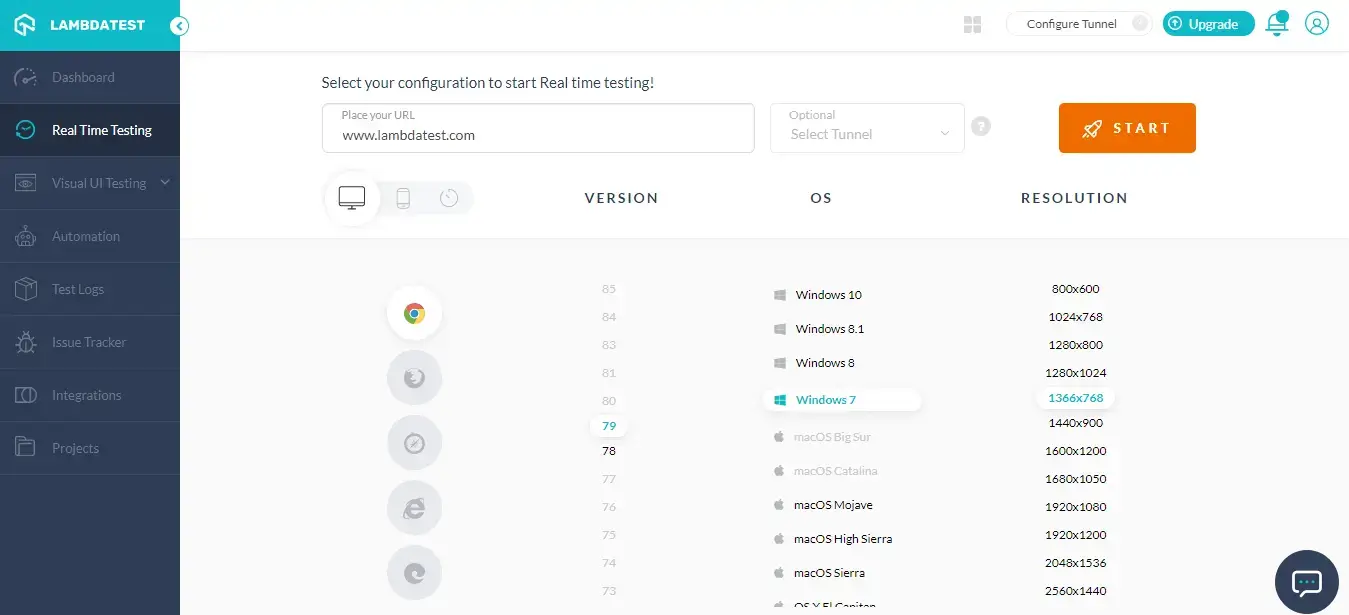
Task: Open the chat support widget
Action: pos(1306,581)
